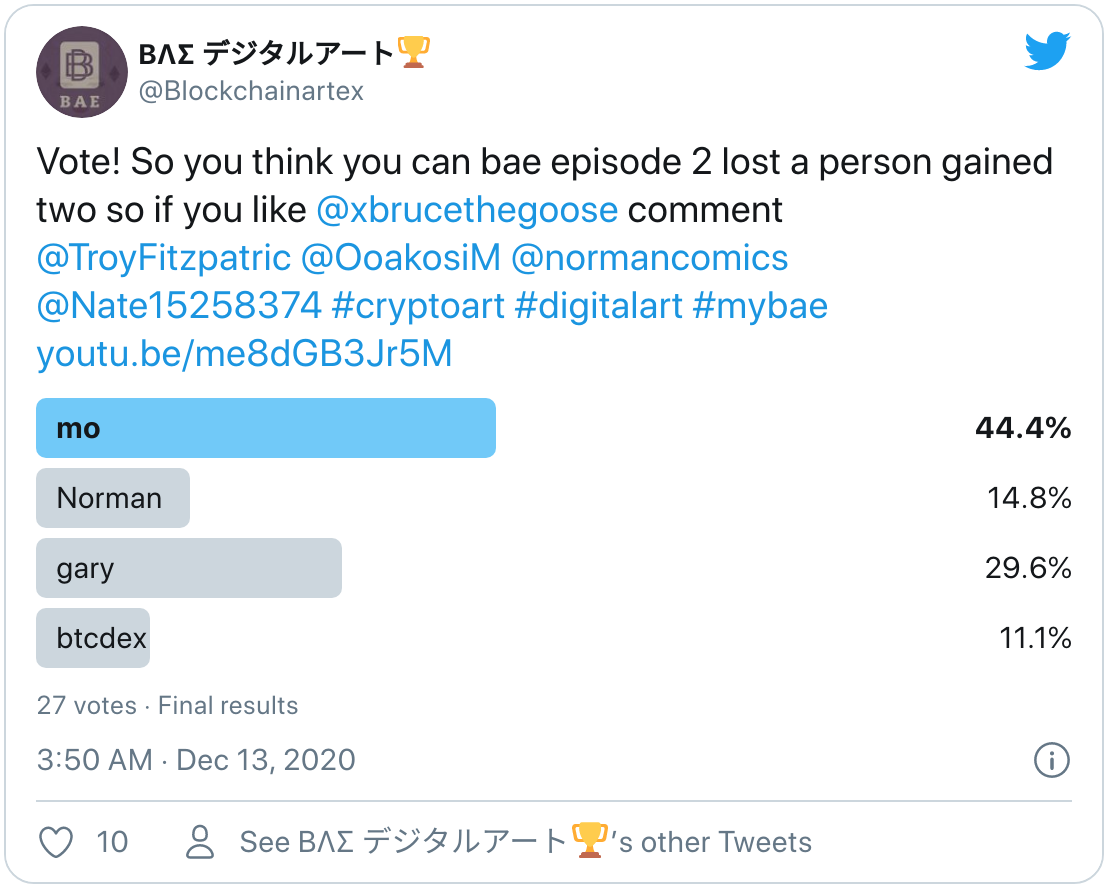
Task: Follow the #mybae hashtag
Action: [x=760, y=306]
